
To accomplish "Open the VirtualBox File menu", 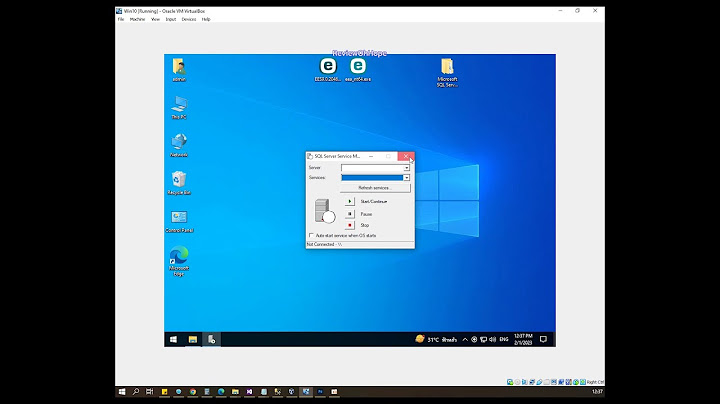I will point(121,19).
